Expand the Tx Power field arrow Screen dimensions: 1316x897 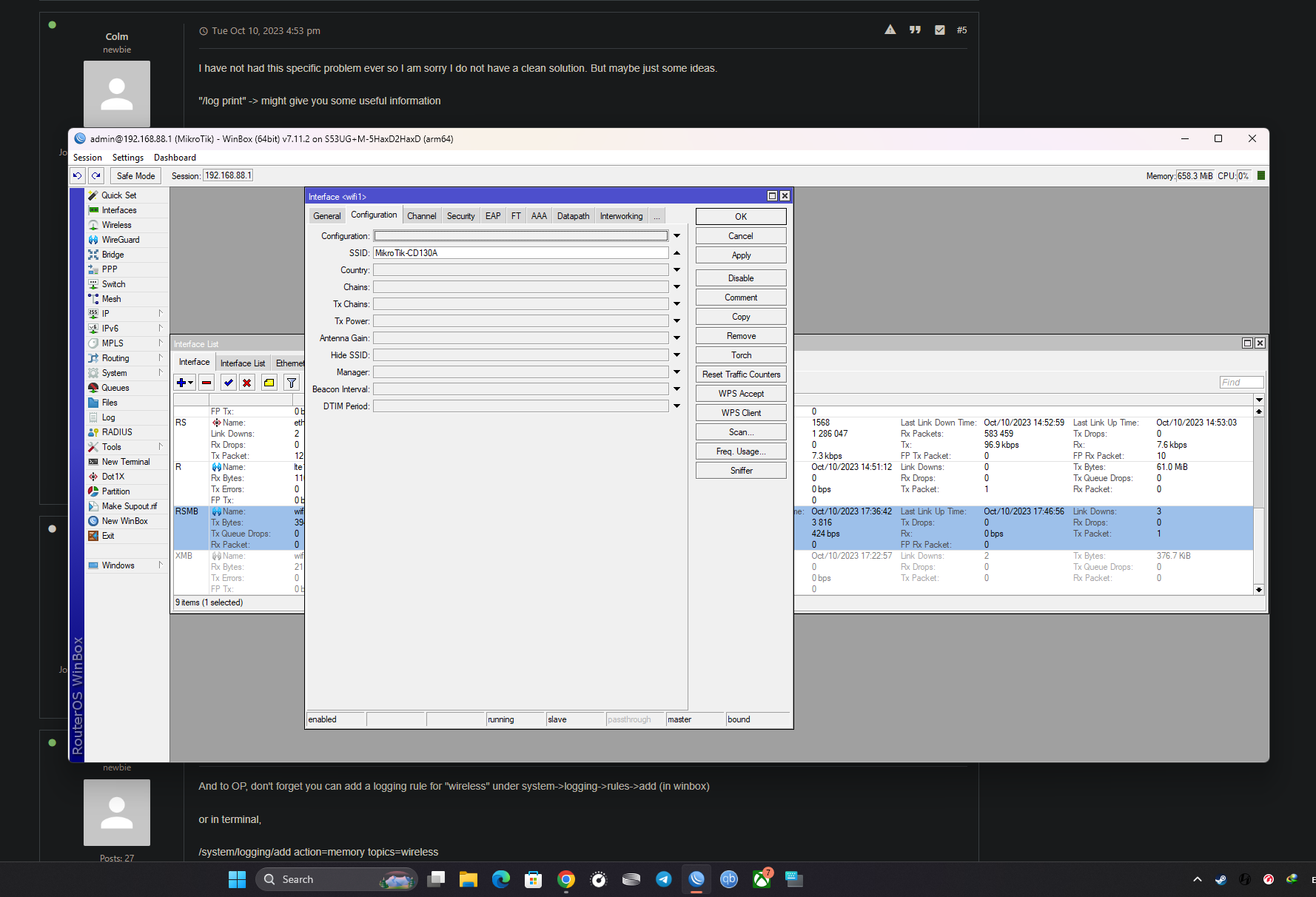coord(677,321)
